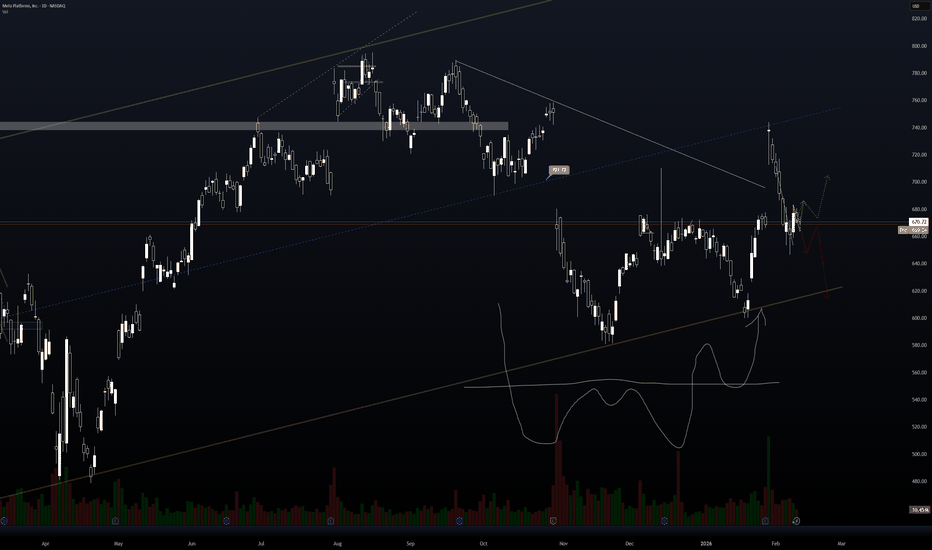Image resolution: width=932 pixels, height=550 pixels.
Task: Click the event marker in late October
Action: point(553,521)
